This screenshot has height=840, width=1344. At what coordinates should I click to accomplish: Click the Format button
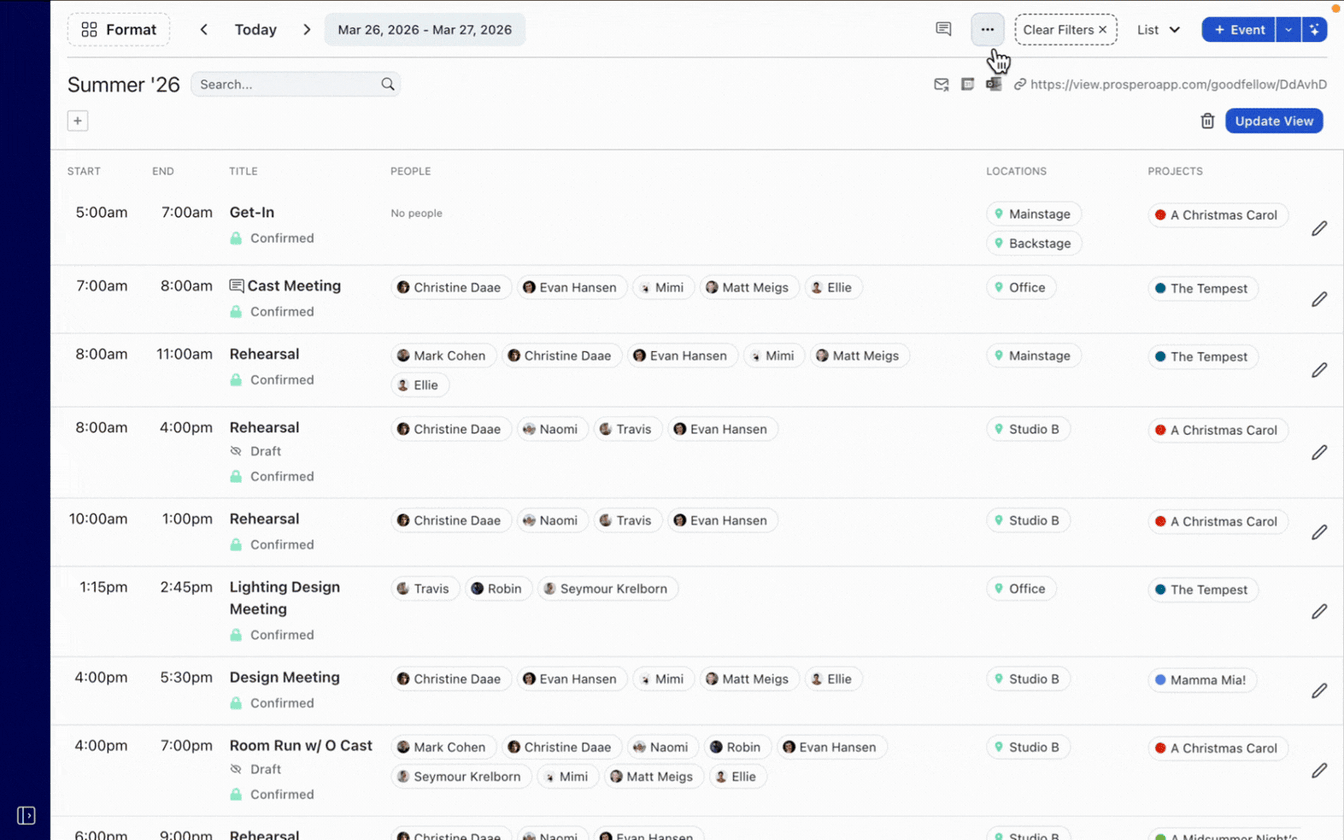[118, 29]
